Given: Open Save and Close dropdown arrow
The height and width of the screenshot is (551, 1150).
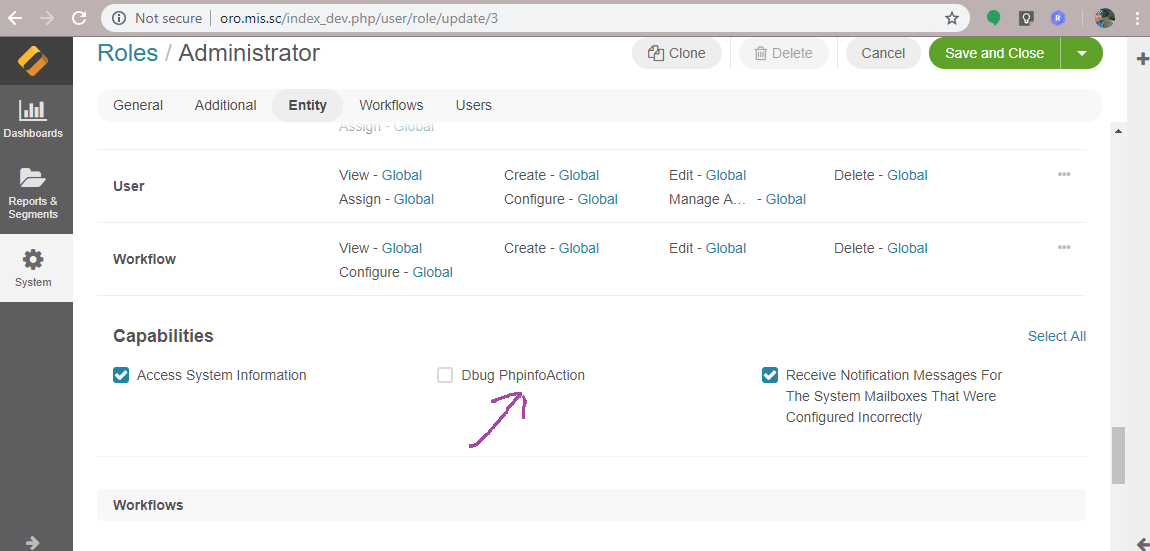Looking at the screenshot, I should [1082, 53].
